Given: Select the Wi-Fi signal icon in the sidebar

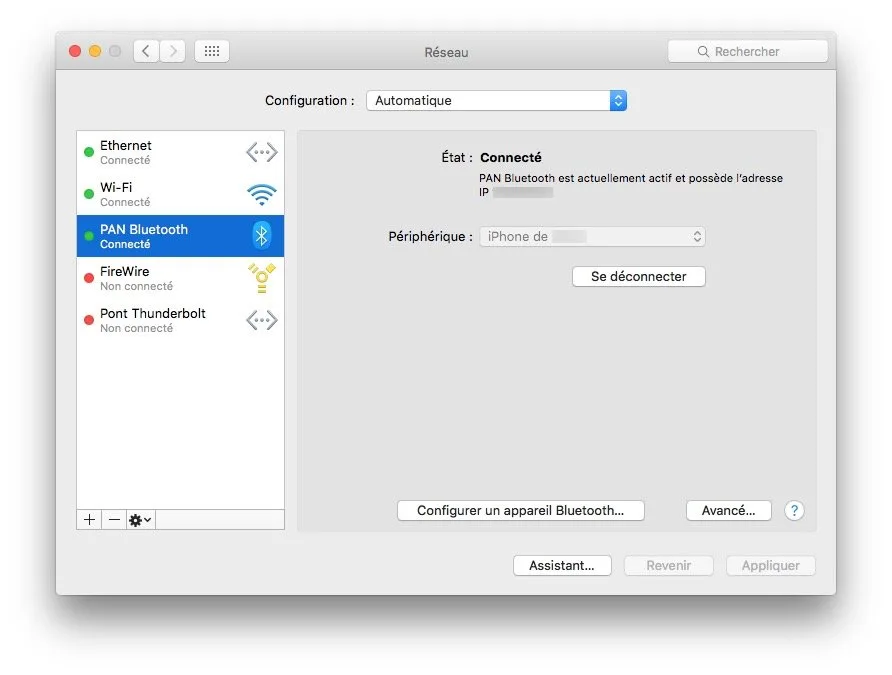Looking at the screenshot, I should point(261,194).
